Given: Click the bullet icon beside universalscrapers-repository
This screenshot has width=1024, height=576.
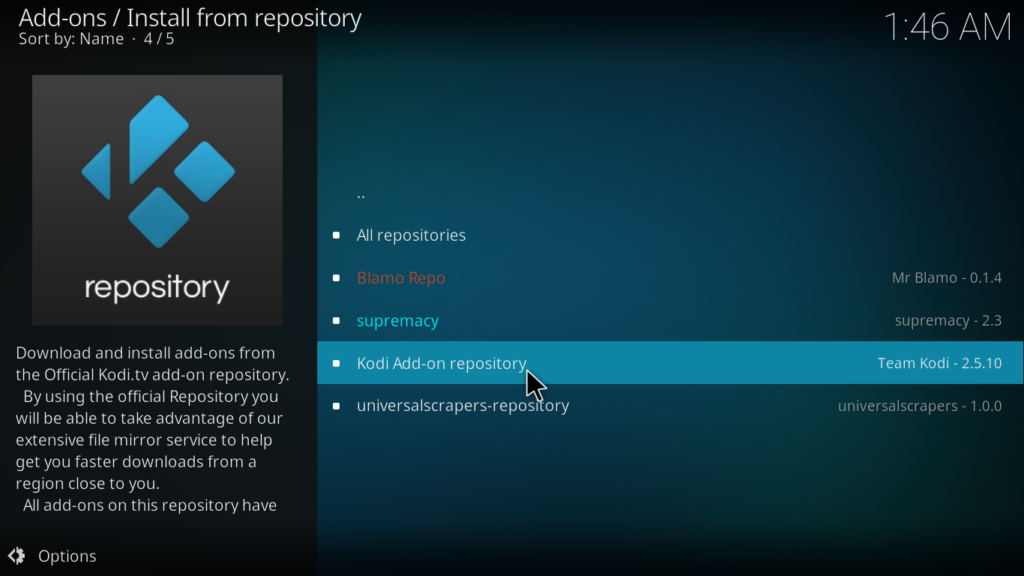Looking at the screenshot, I should [x=336, y=406].
